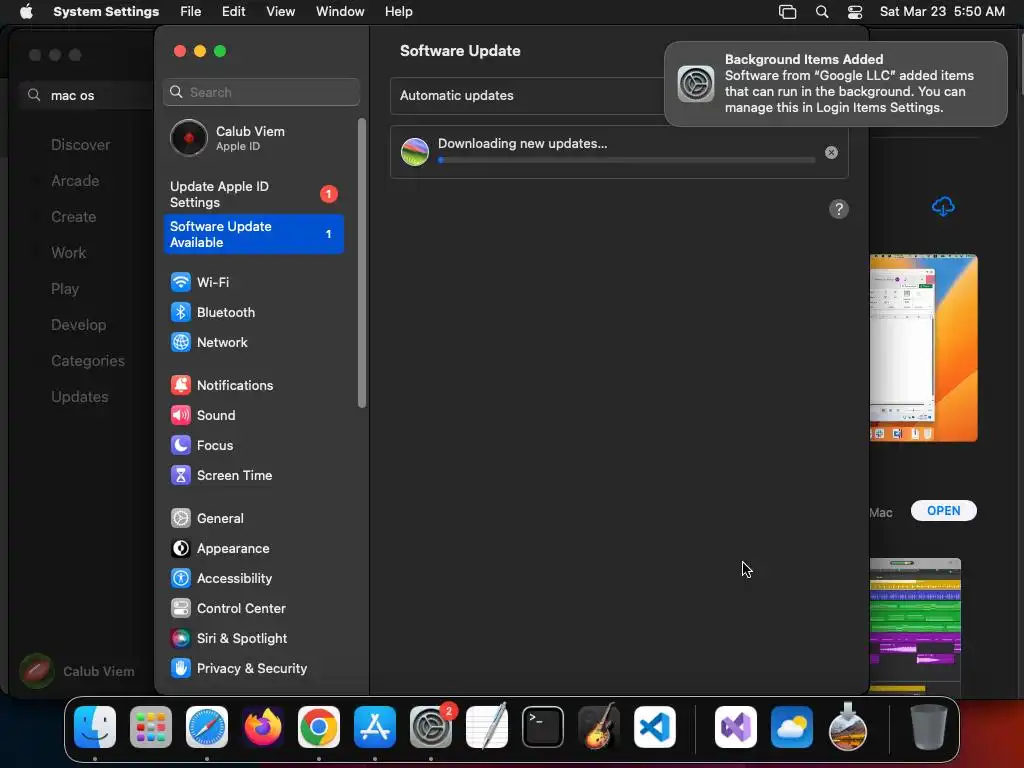Click the macOS update icon beside Downloading
This screenshot has width=1024, height=768.
[415, 152]
